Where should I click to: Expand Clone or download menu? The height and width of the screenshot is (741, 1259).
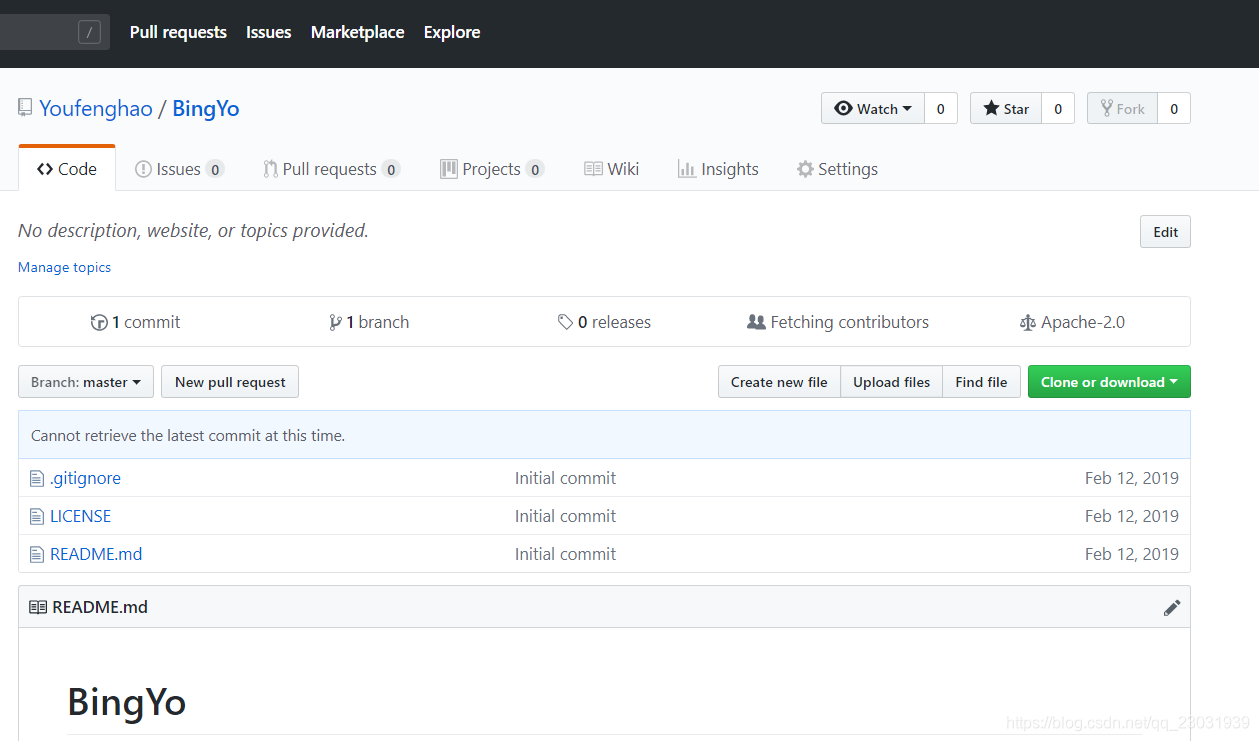click(1109, 382)
